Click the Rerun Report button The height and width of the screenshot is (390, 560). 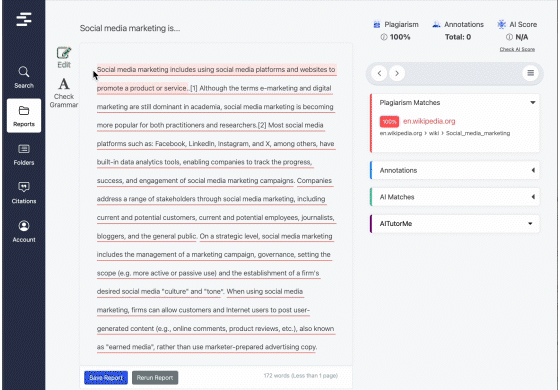coord(155,378)
